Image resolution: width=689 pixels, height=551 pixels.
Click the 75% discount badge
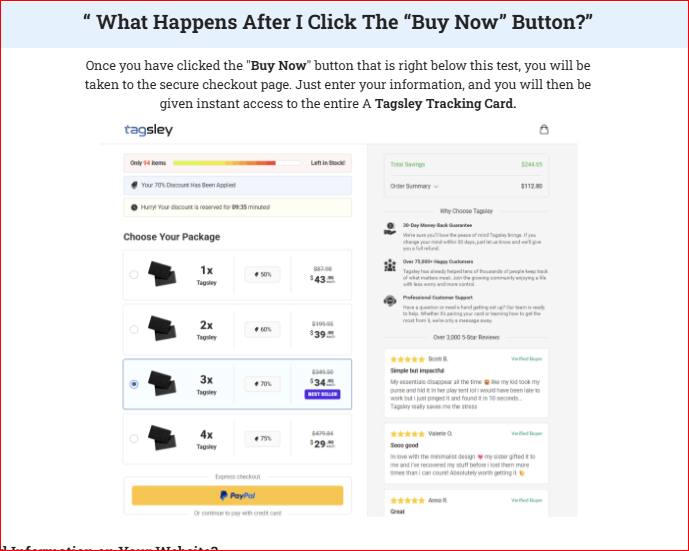[262, 439]
